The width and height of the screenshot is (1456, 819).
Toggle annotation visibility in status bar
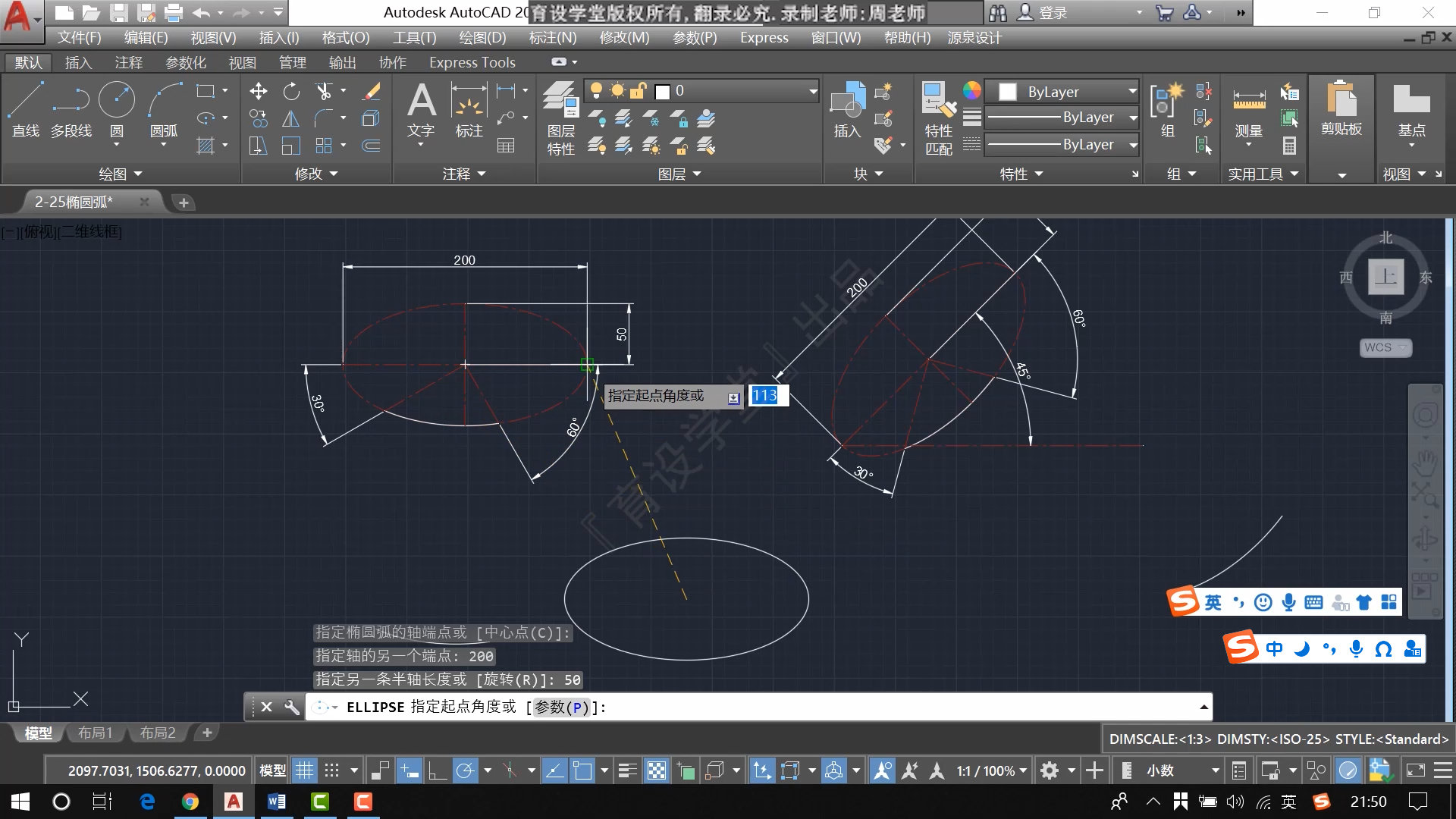pyautogui.click(x=882, y=771)
